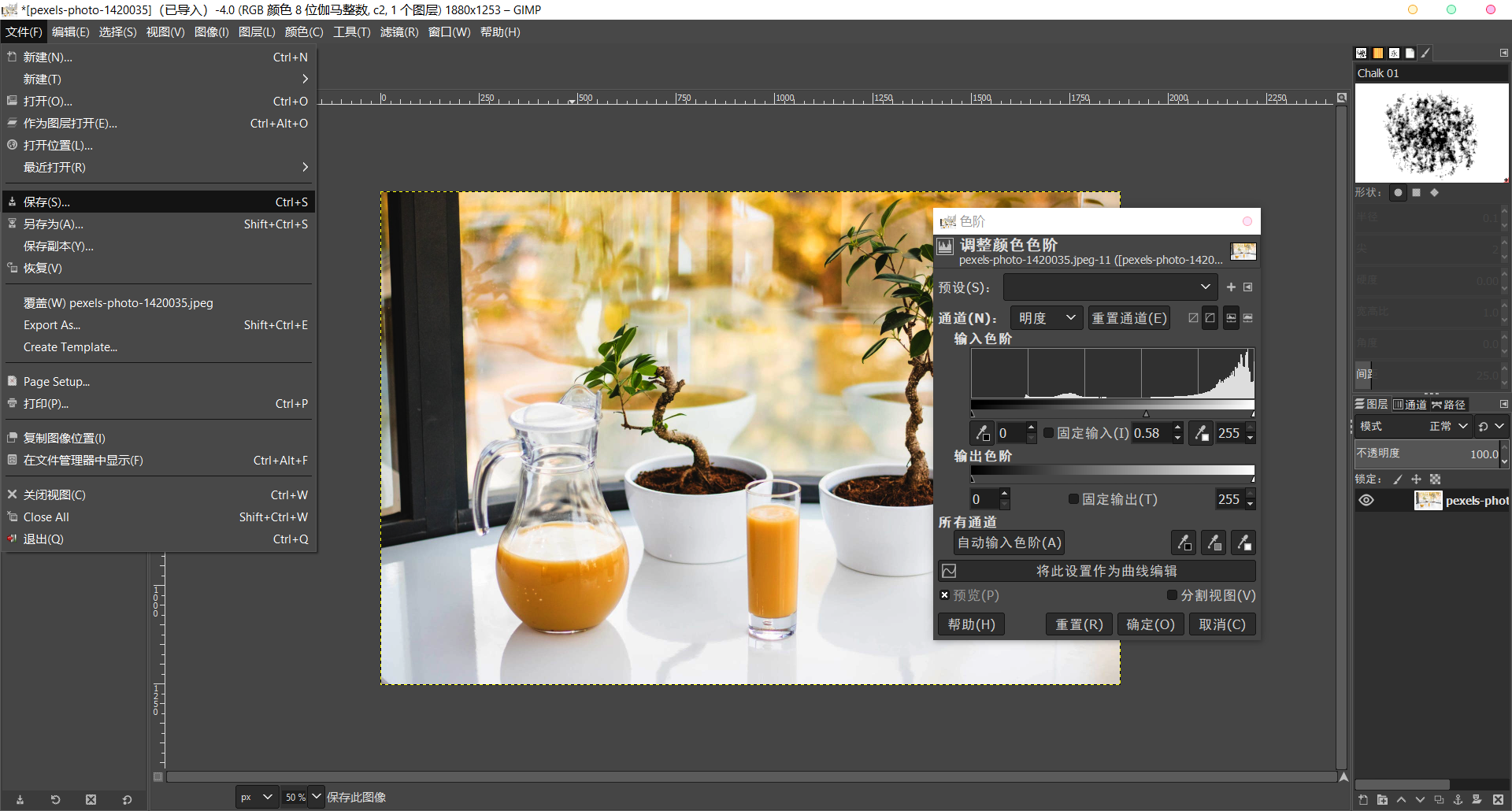Pick white point for all channels
Image resolution: width=1512 pixels, height=811 pixels.
1243,543
